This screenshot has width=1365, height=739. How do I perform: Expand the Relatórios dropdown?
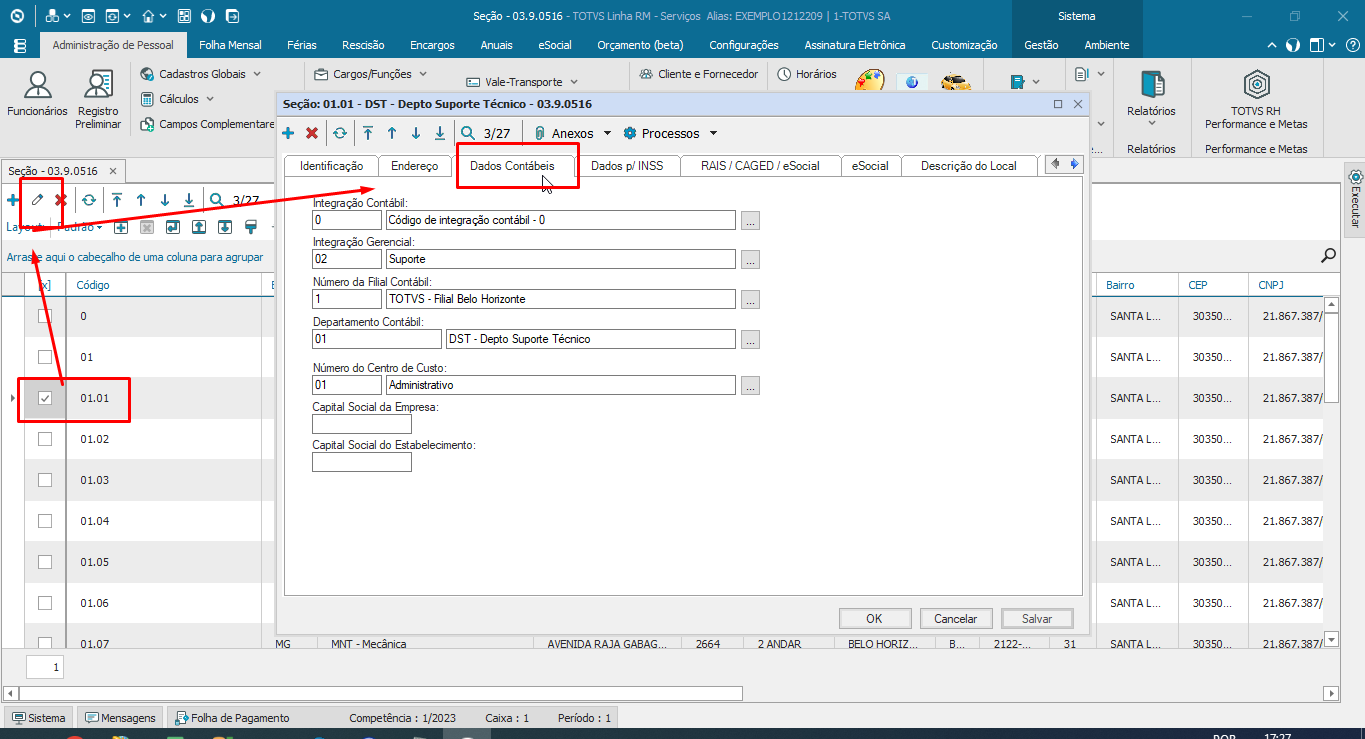(x=1151, y=124)
